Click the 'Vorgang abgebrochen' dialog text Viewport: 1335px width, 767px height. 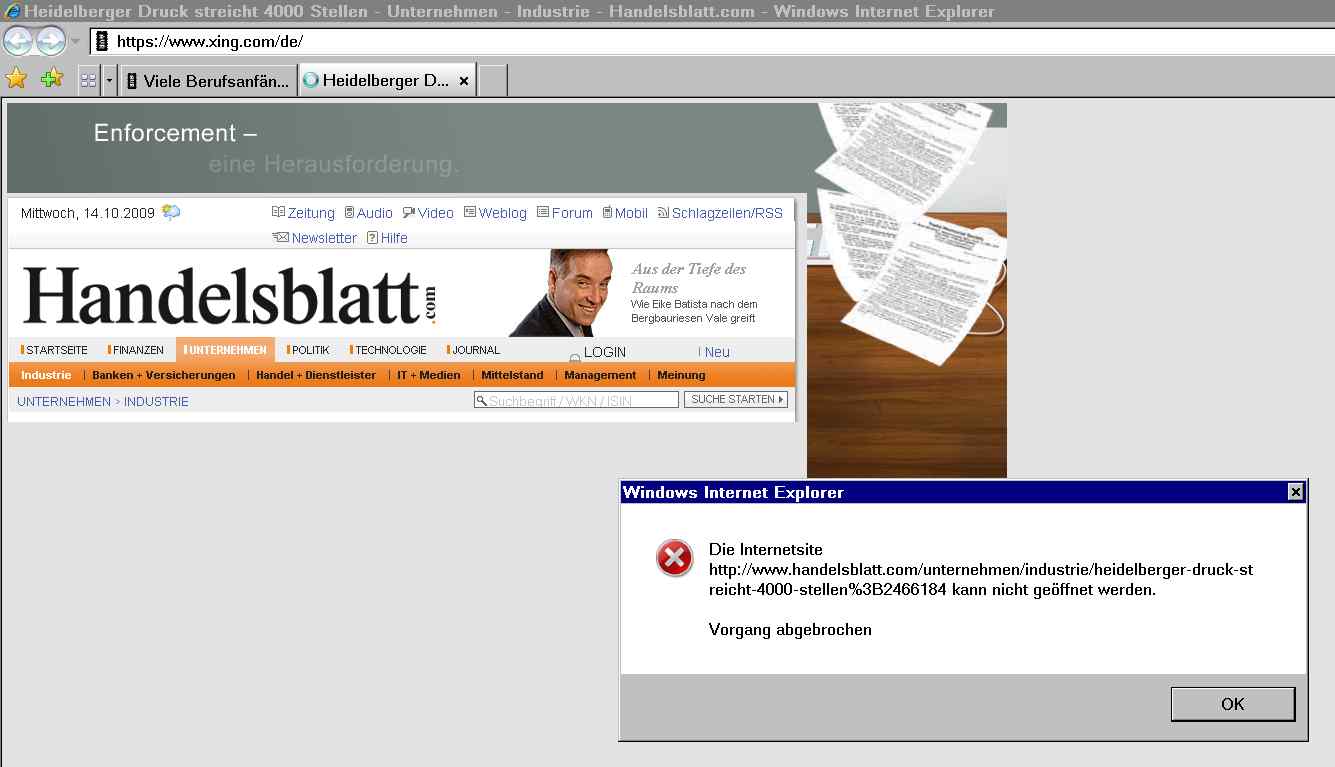790,630
